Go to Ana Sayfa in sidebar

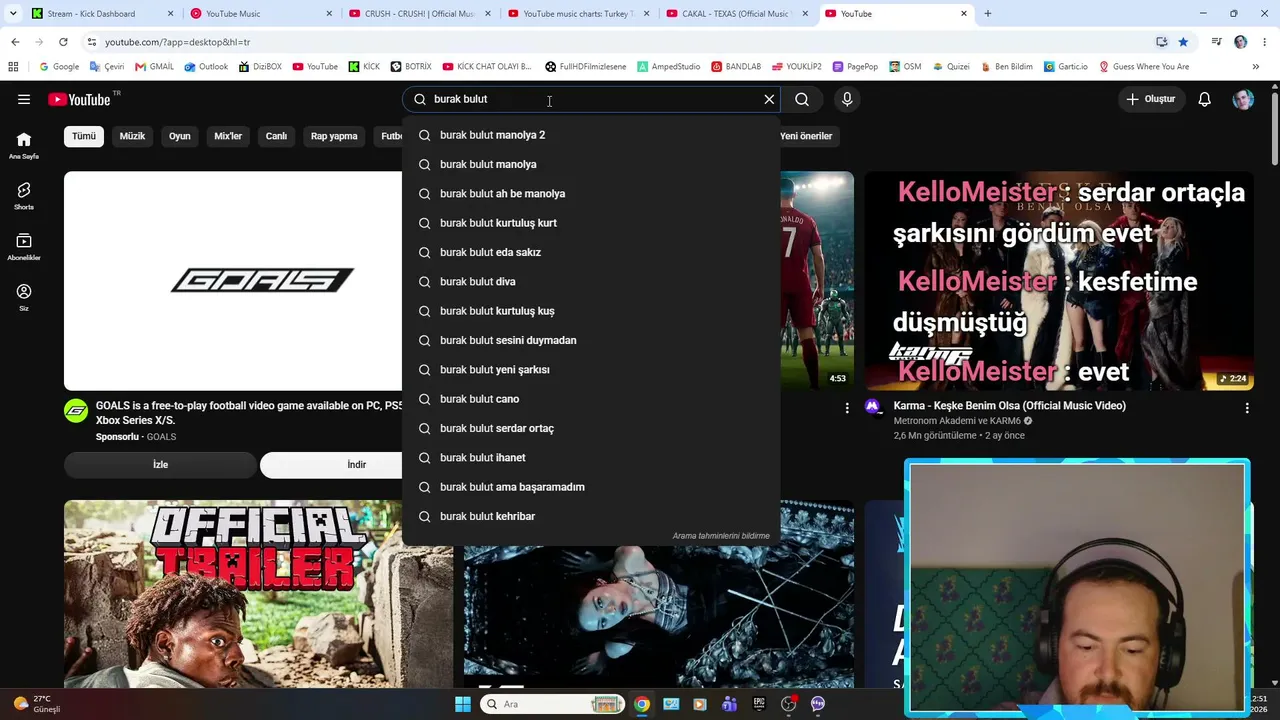point(24,146)
